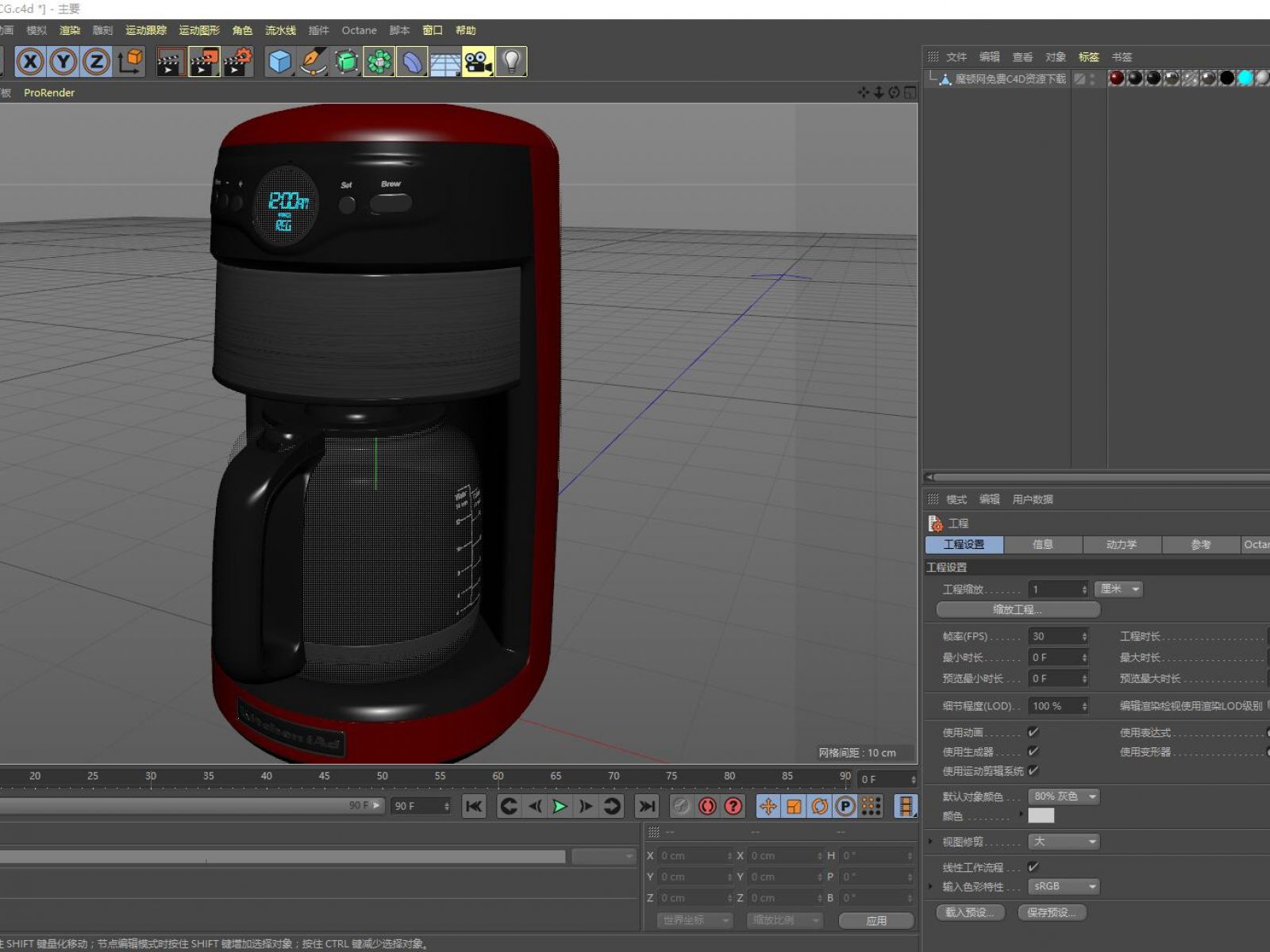
Task: Go to the previous key
Action: point(509,806)
